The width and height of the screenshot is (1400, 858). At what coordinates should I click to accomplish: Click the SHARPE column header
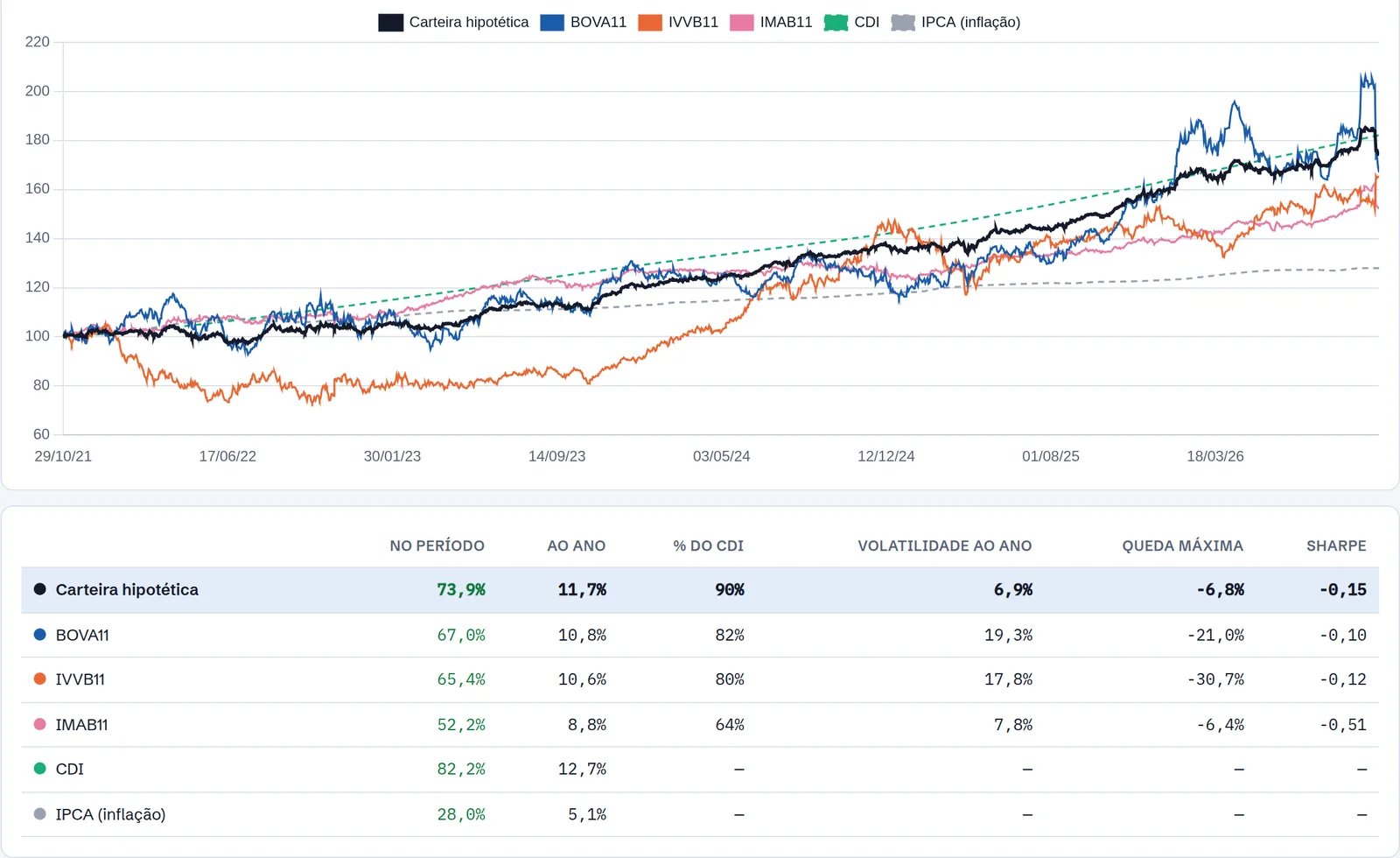pos(1336,545)
